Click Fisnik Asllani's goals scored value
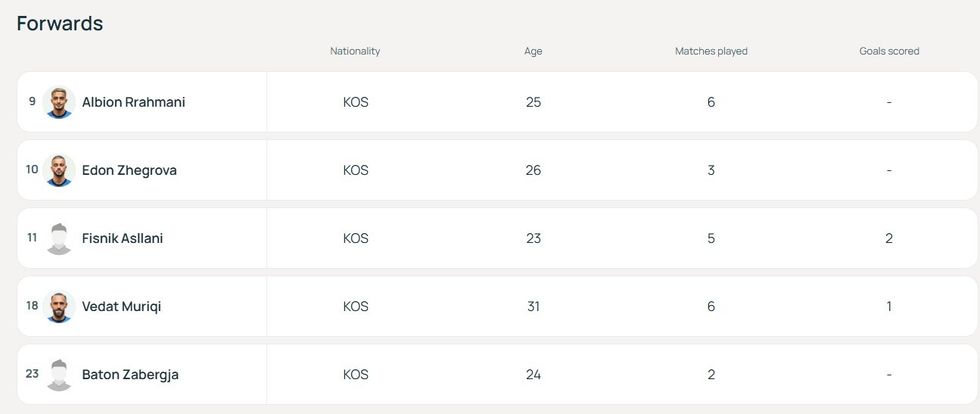 click(889, 238)
